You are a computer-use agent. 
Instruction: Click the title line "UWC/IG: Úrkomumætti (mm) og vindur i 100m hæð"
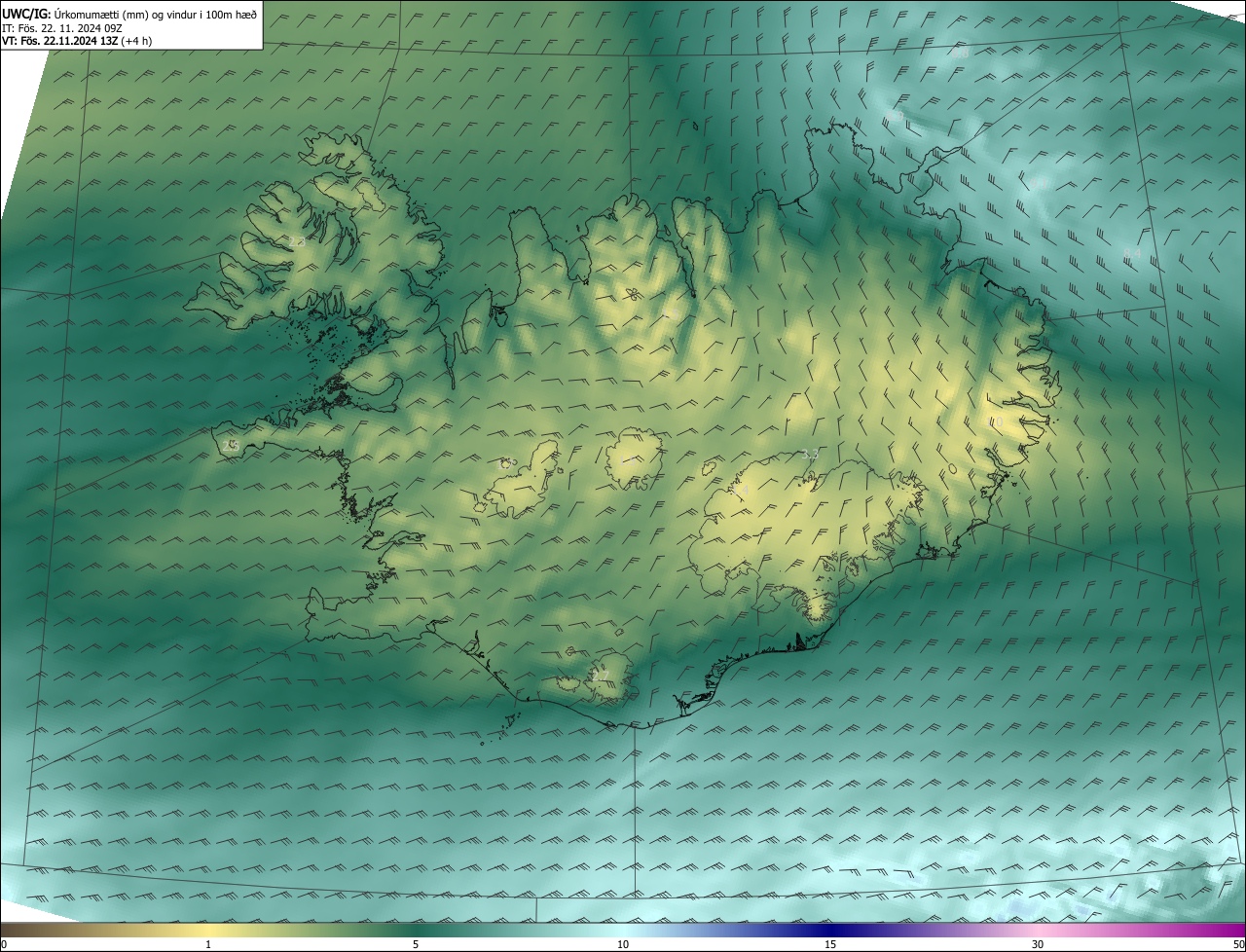(x=129, y=14)
